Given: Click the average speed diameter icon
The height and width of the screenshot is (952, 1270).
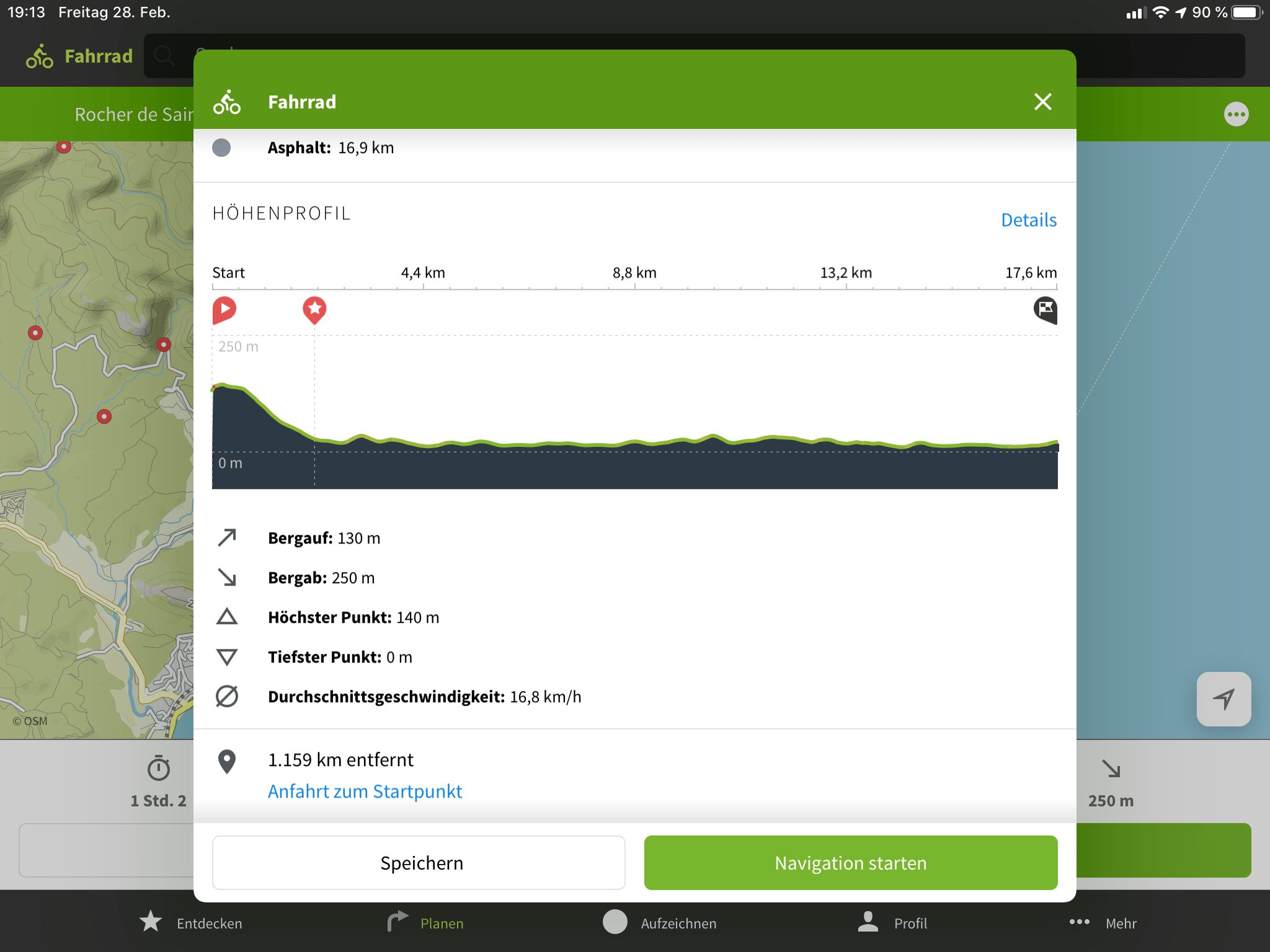Looking at the screenshot, I should (227, 696).
